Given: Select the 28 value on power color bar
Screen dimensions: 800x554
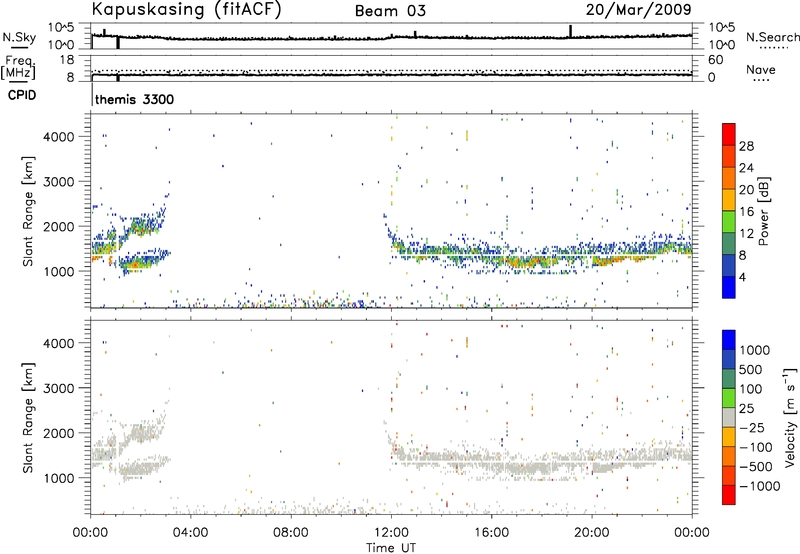Looking at the screenshot, I should coord(746,146).
